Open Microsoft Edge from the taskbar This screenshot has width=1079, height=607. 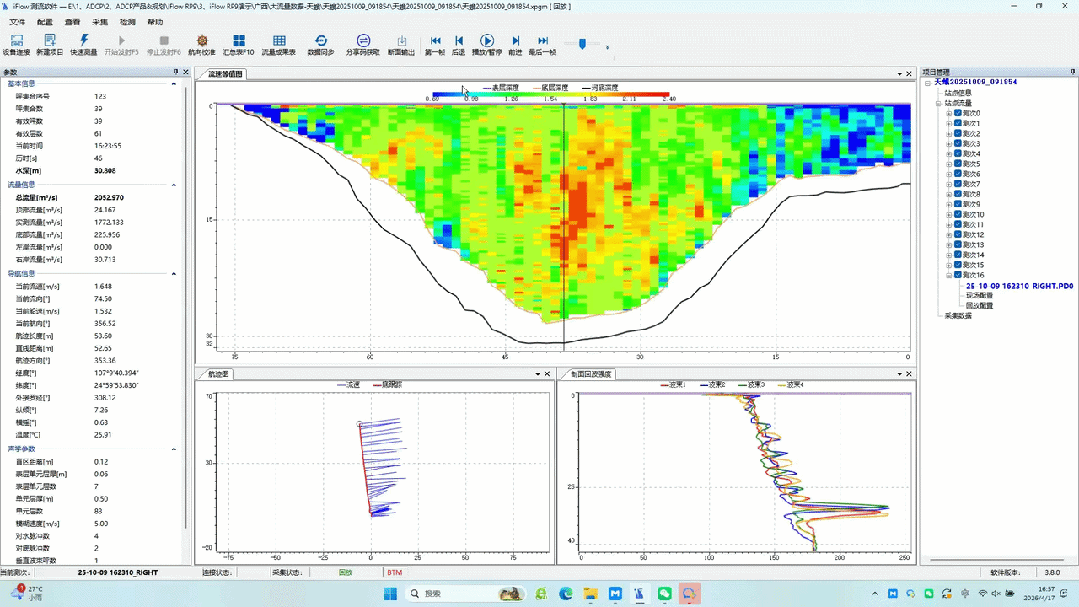point(566,593)
